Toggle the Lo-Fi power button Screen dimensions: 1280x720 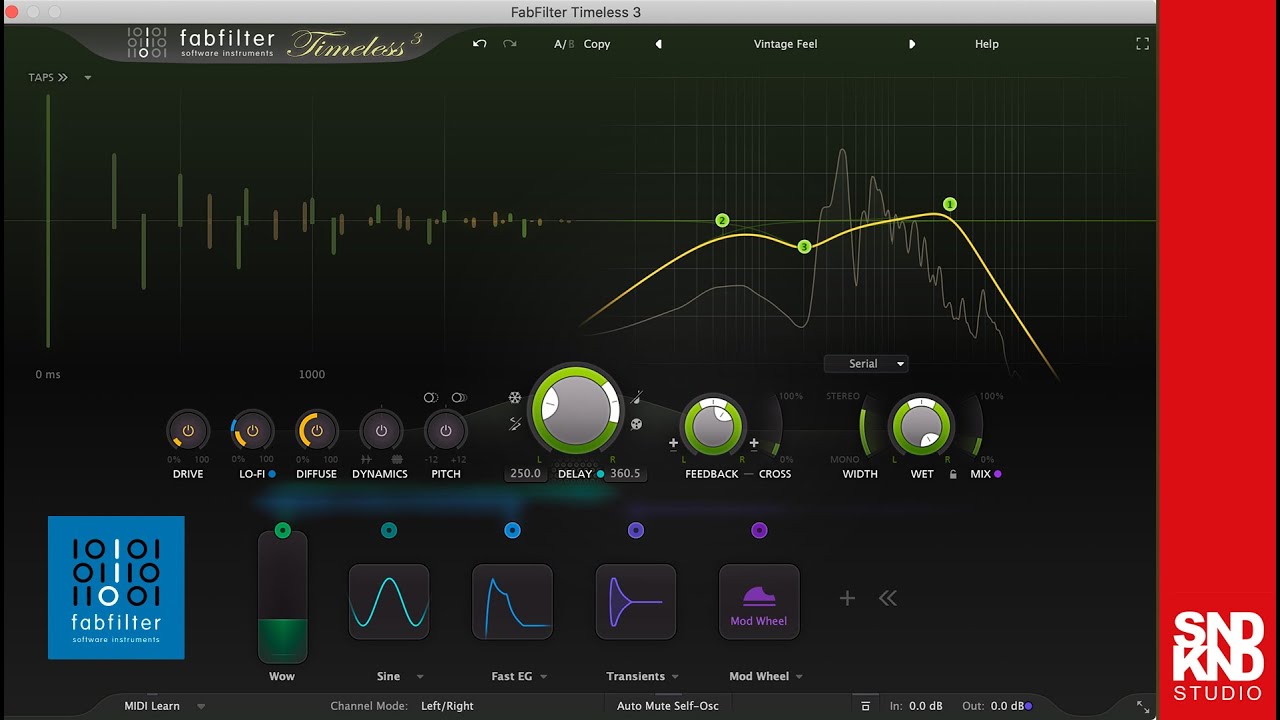click(x=252, y=431)
